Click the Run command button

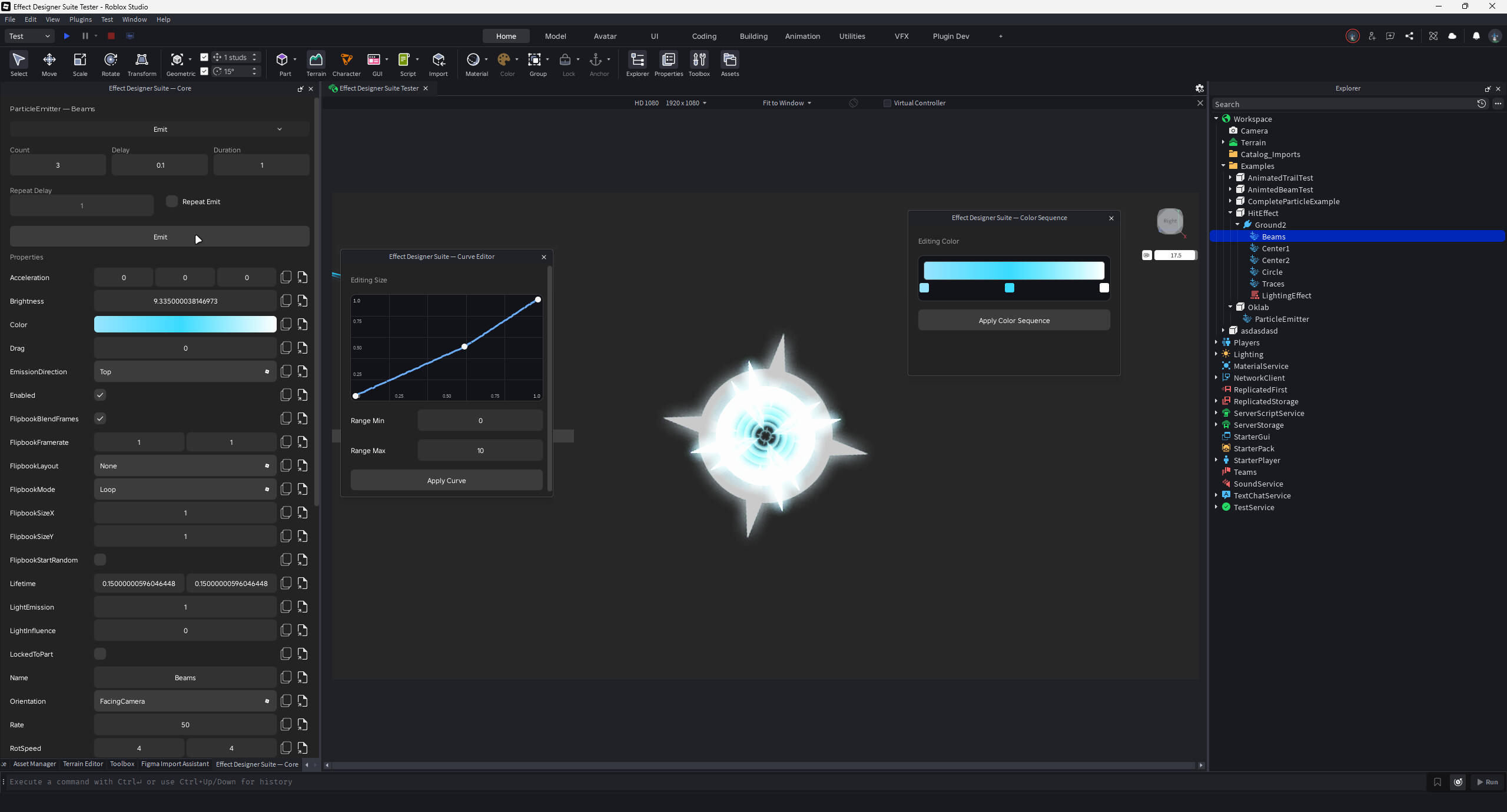tap(1488, 781)
